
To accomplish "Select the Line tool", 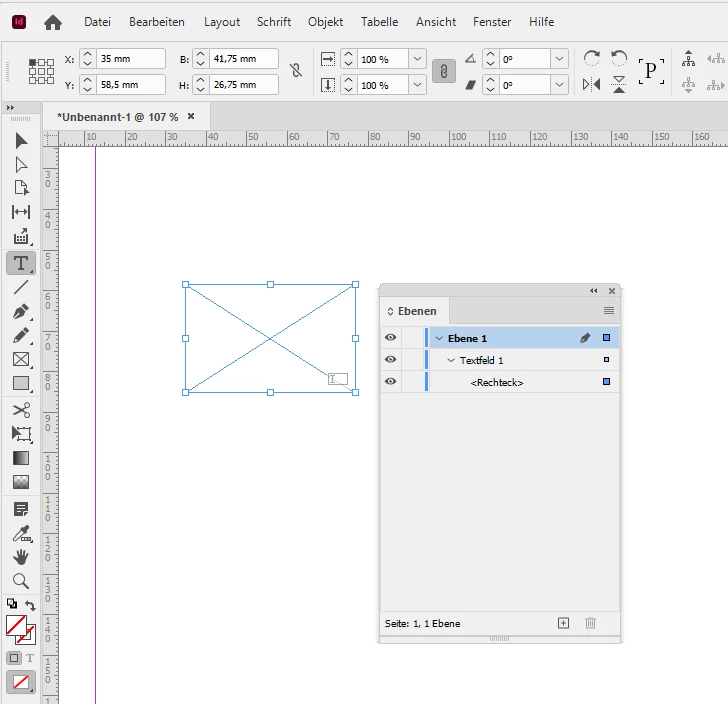I will point(21,287).
